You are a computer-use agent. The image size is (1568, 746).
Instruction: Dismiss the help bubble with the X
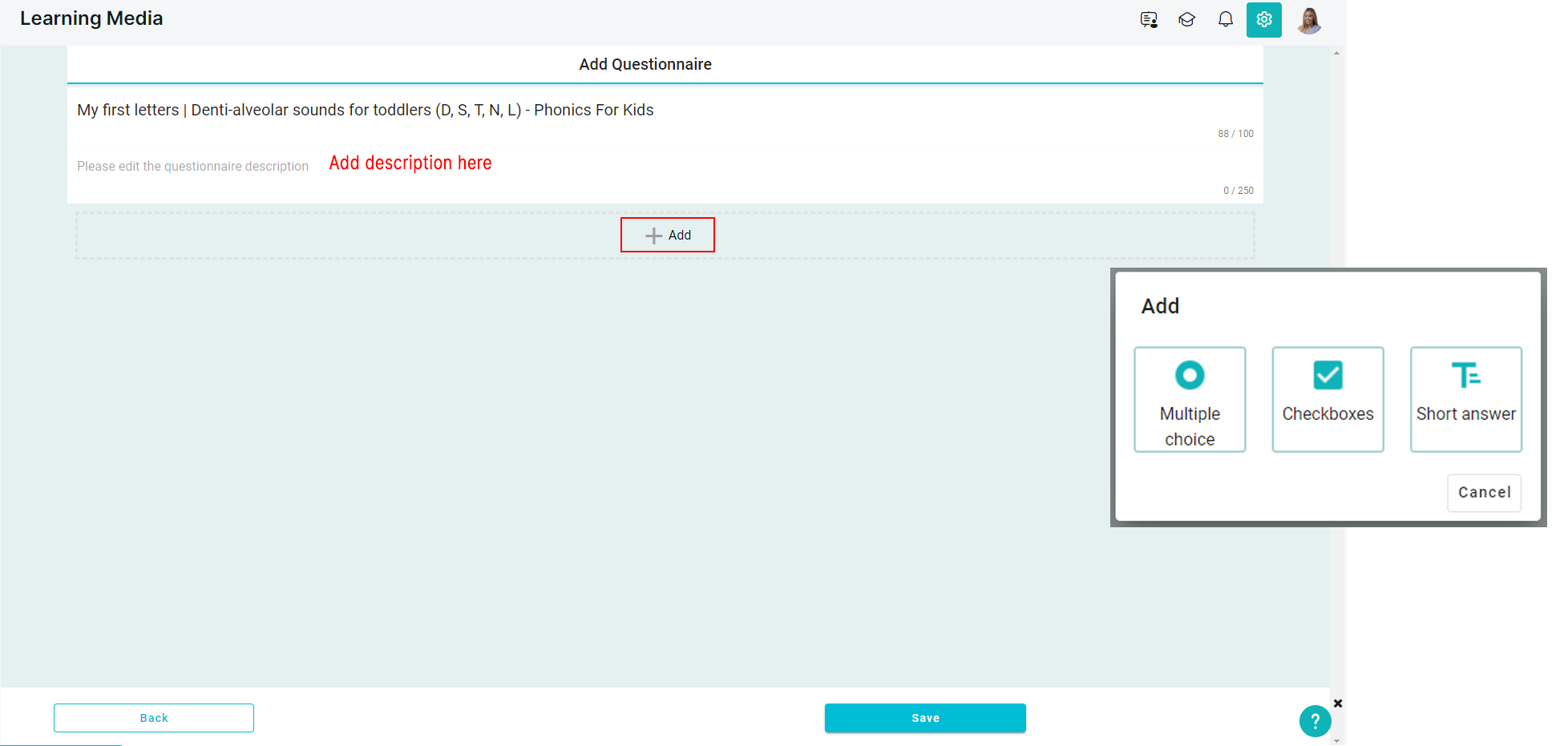[x=1338, y=704]
